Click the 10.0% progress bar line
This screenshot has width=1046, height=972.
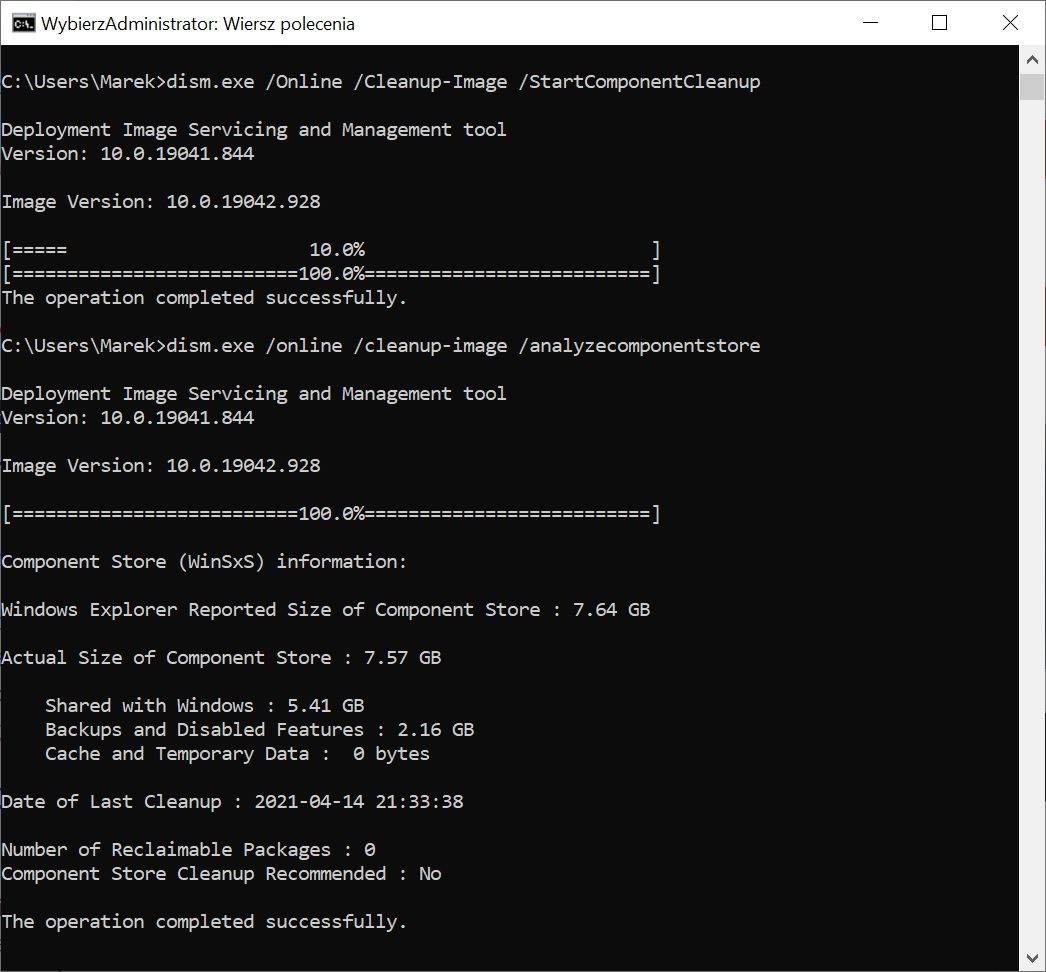point(331,250)
